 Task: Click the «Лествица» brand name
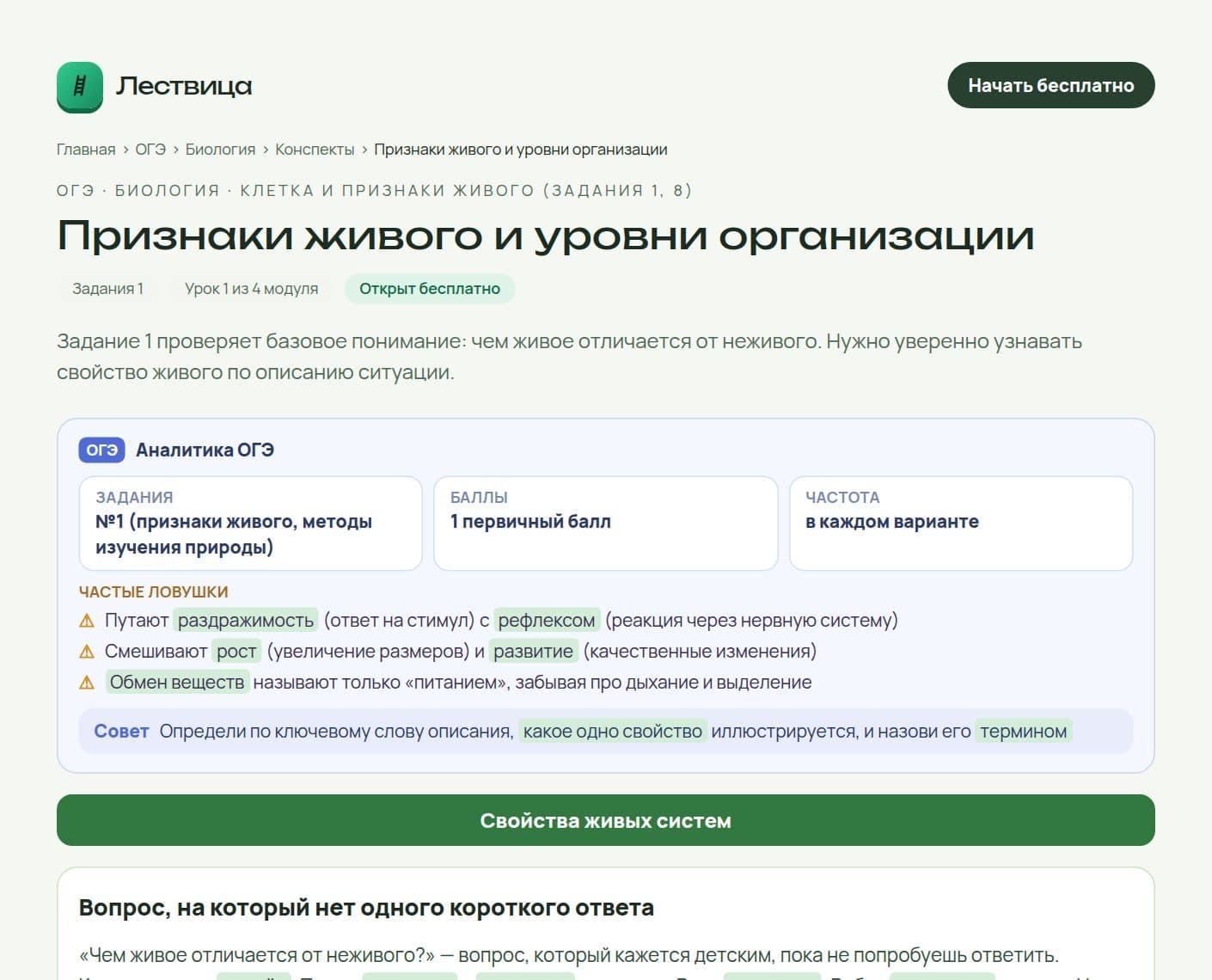click(x=185, y=86)
